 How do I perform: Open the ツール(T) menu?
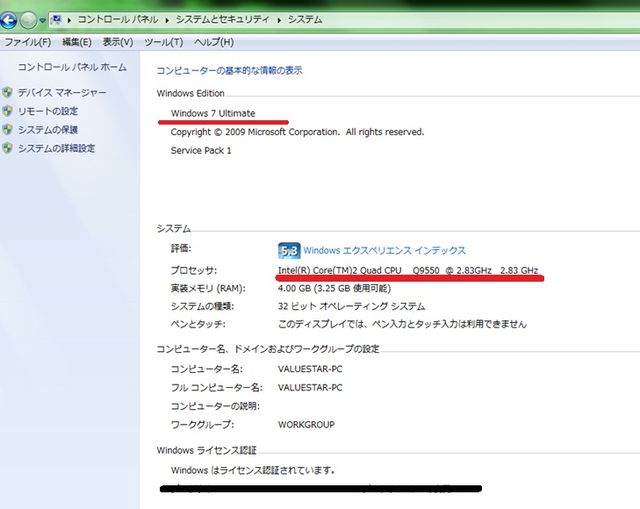click(163, 42)
